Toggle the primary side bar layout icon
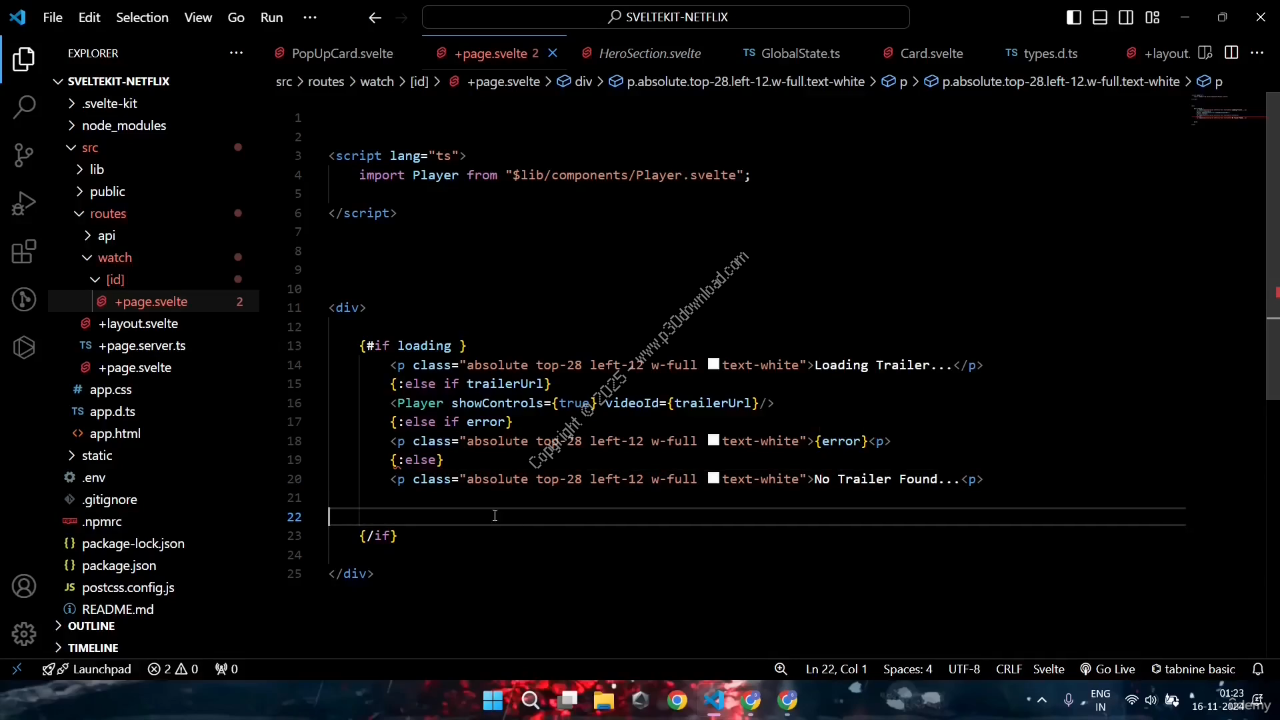 coord(1074,17)
